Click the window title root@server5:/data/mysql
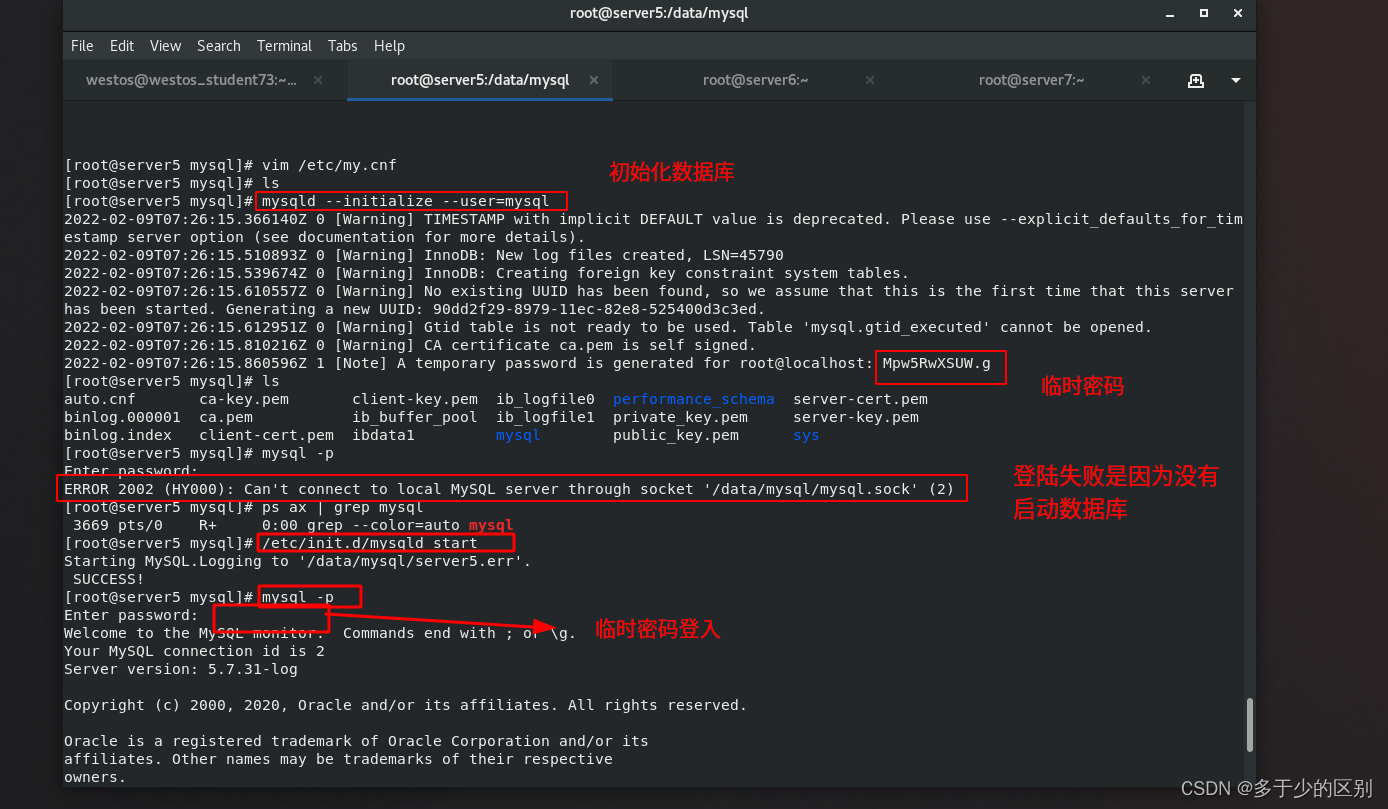 pyautogui.click(x=659, y=13)
